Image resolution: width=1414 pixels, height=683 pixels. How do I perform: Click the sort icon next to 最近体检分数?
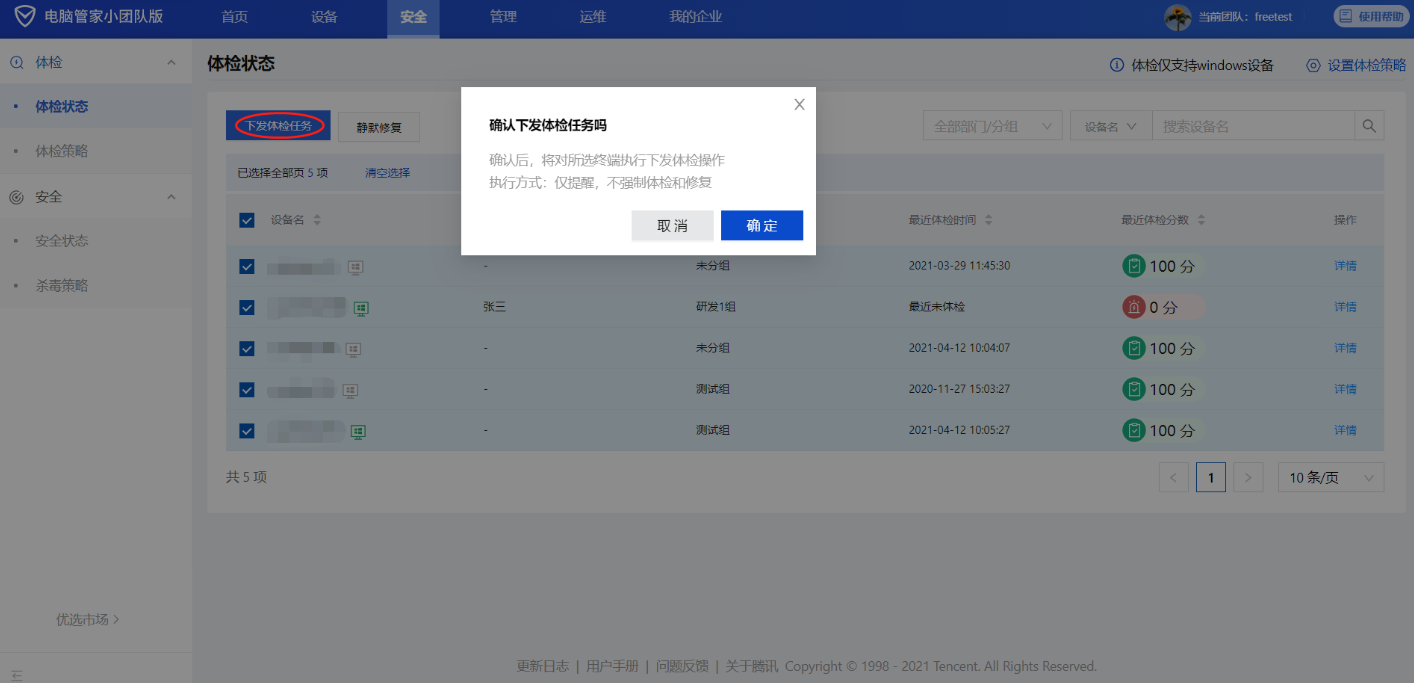(x=1201, y=220)
